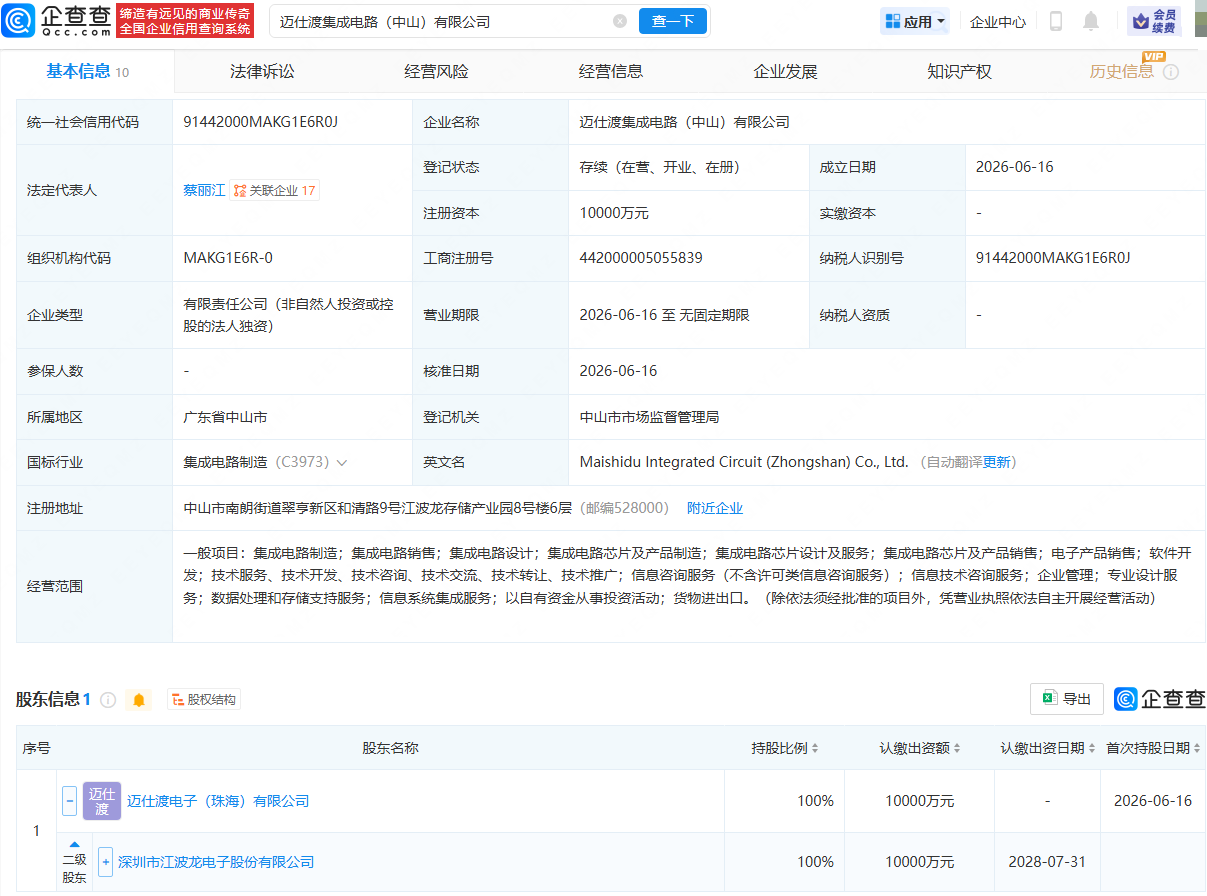
Task: Select organization code MAKG1E6R-0
Action: 228,258
